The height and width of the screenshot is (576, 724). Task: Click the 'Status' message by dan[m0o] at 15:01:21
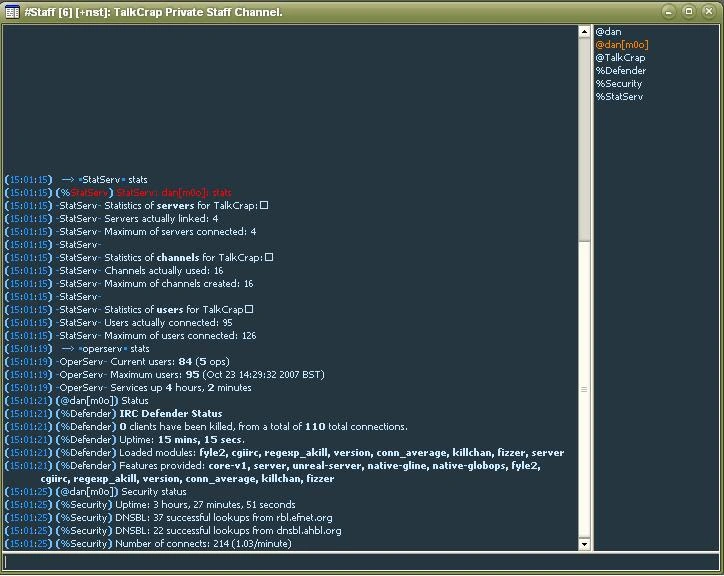click(x=77, y=400)
